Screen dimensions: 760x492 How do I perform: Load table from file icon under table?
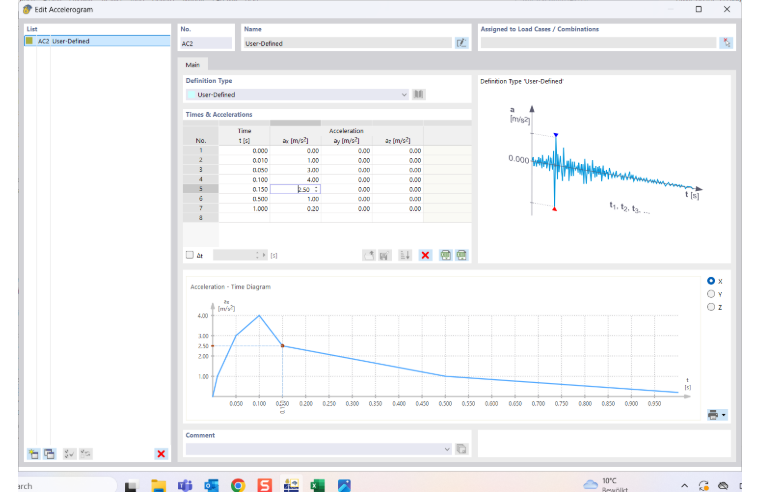coord(369,255)
